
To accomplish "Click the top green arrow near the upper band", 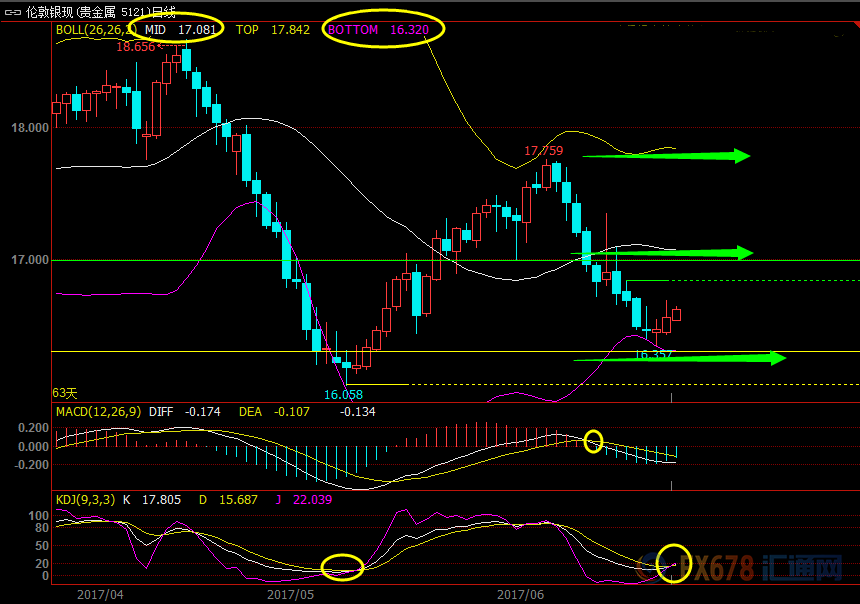I will coord(667,155).
